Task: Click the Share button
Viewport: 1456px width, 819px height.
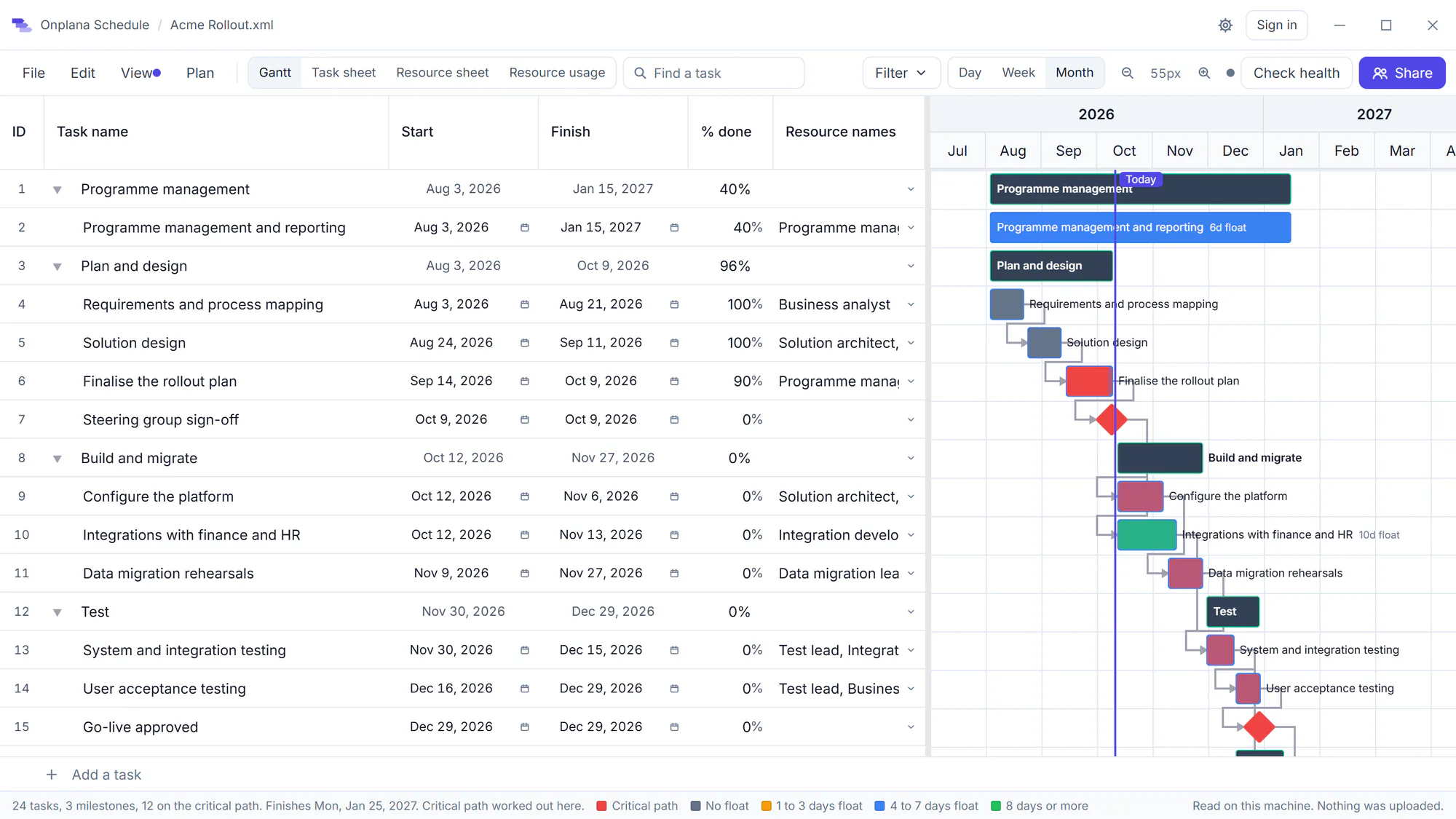Action: [x=1402, y=73]
